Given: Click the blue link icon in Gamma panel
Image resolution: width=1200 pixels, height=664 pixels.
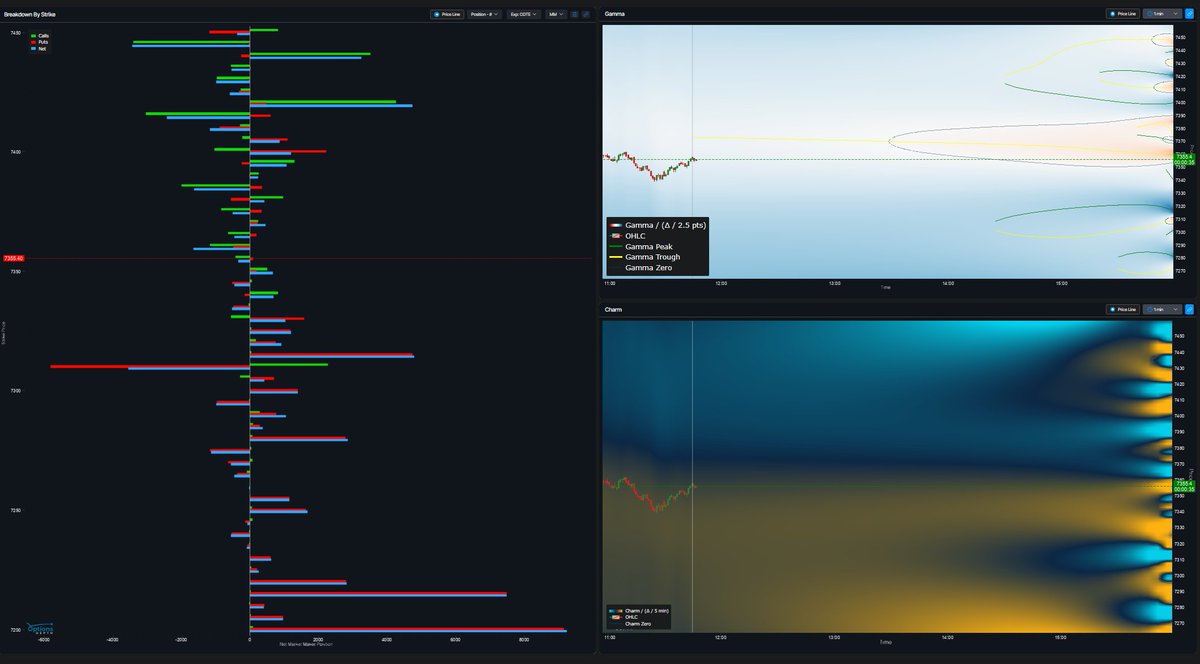Looking at the screenshot, I should tap(1189, 14).
